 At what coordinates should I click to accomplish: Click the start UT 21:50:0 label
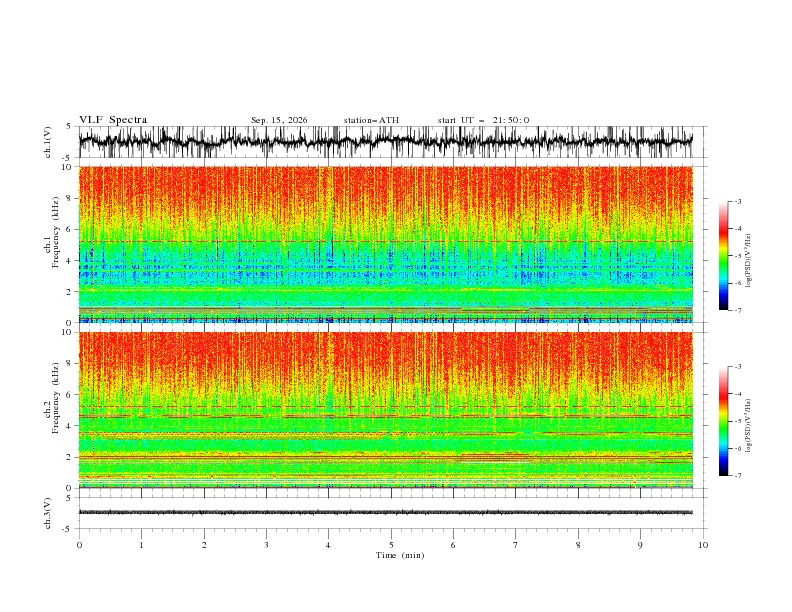coord(483,120)
